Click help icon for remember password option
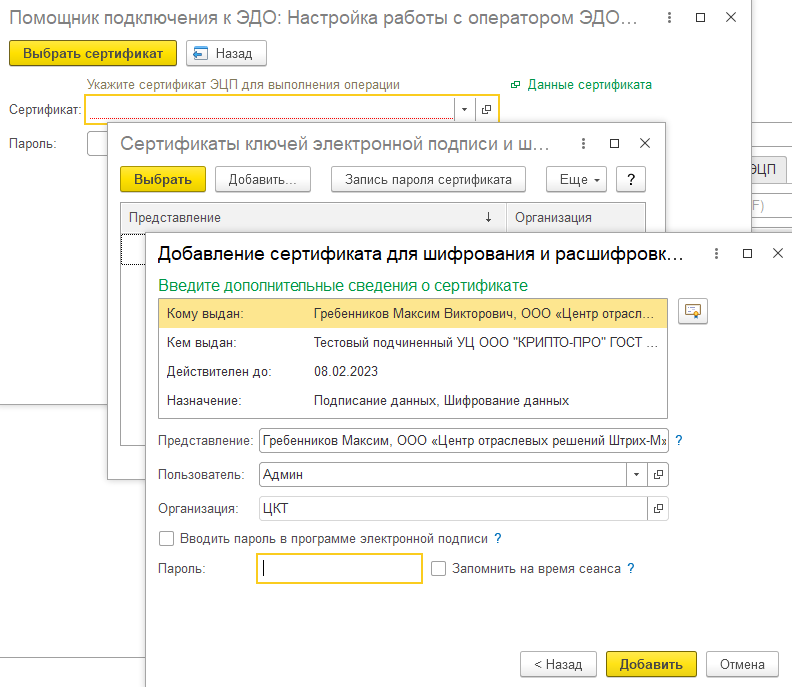Image resolution: width=792 pixels, height=687 pixels. (x=631, y=568)
